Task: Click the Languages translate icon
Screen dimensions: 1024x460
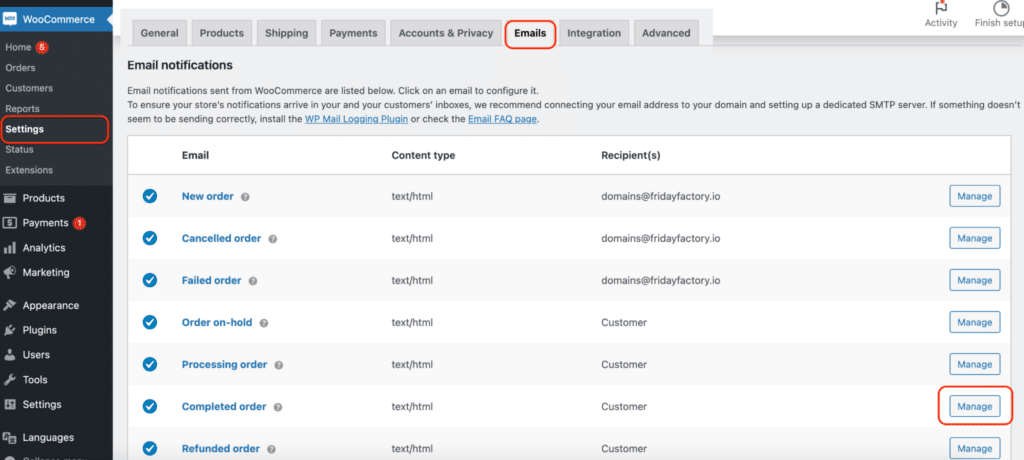Action: click(9, 438)
